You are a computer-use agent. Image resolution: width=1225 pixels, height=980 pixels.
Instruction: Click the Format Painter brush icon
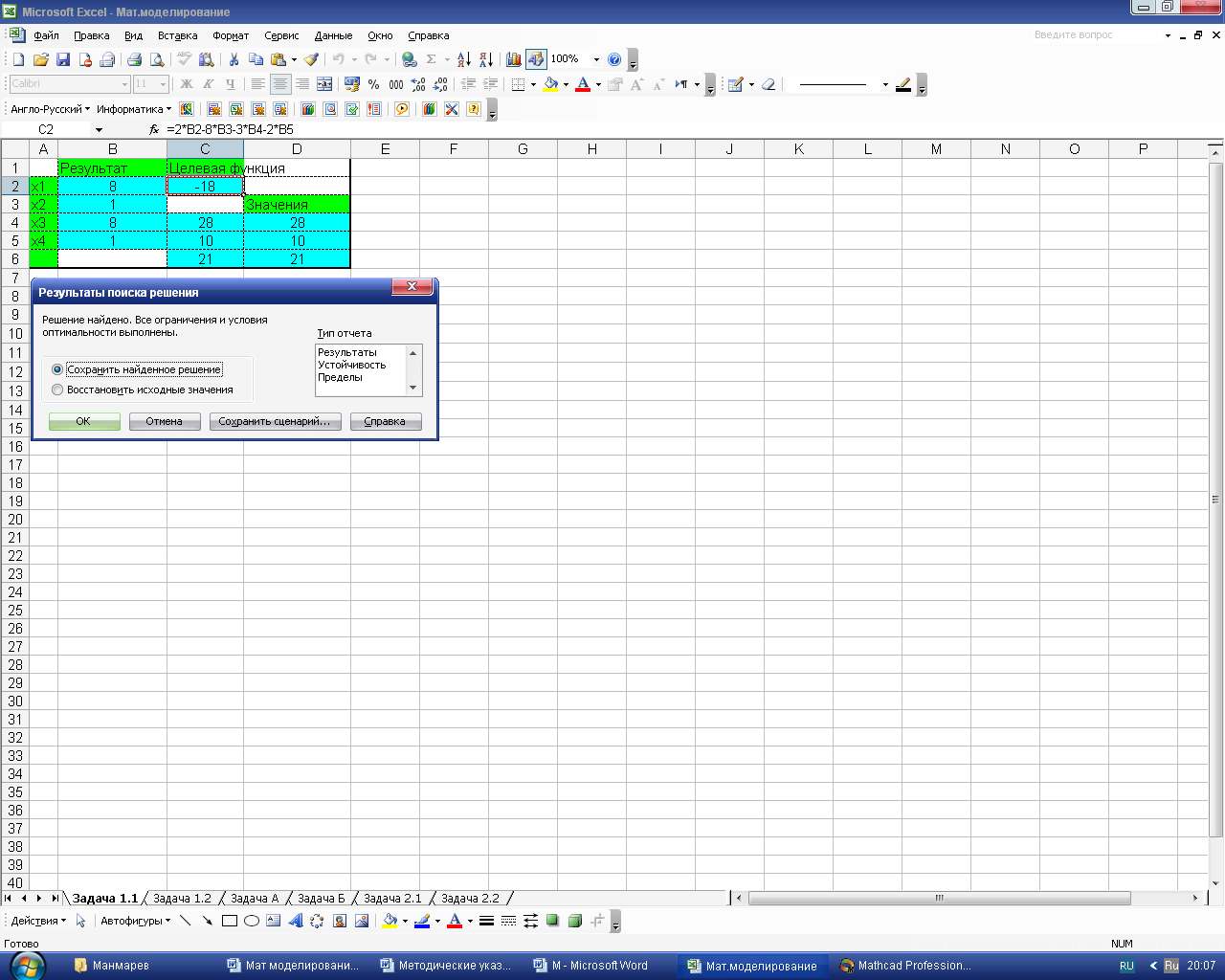[312, 59]
